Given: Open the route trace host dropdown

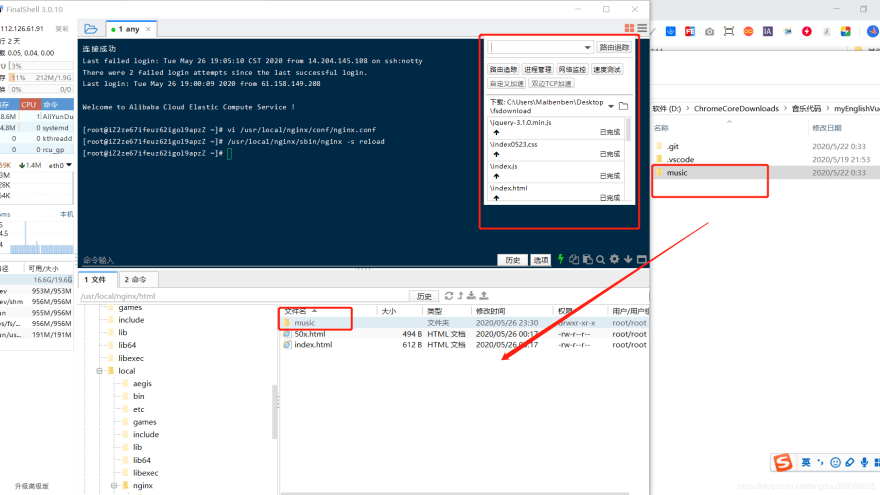Looking at the screenshot, I should pos(587,48).
